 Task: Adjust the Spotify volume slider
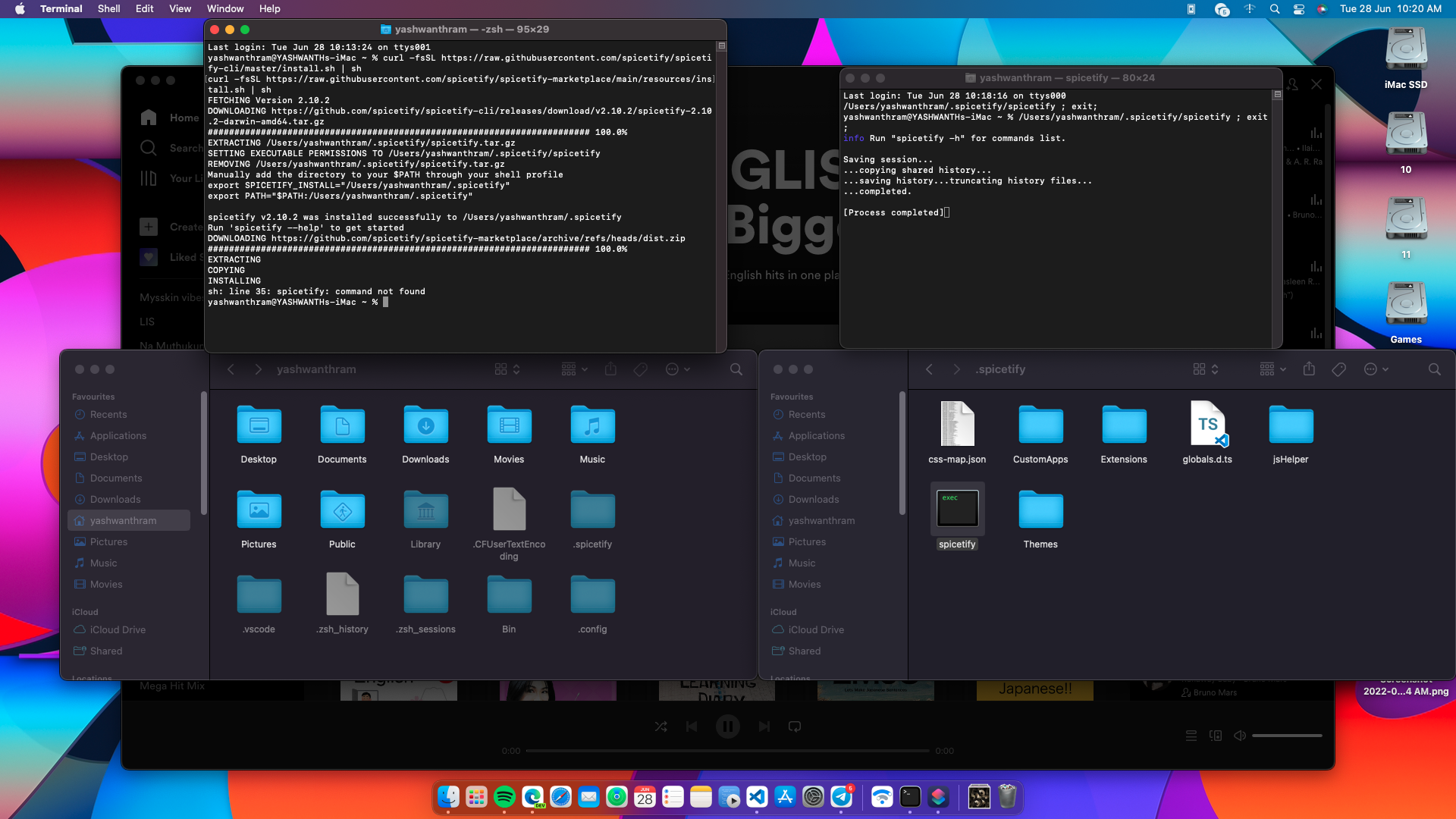[x=1287, y=736]
